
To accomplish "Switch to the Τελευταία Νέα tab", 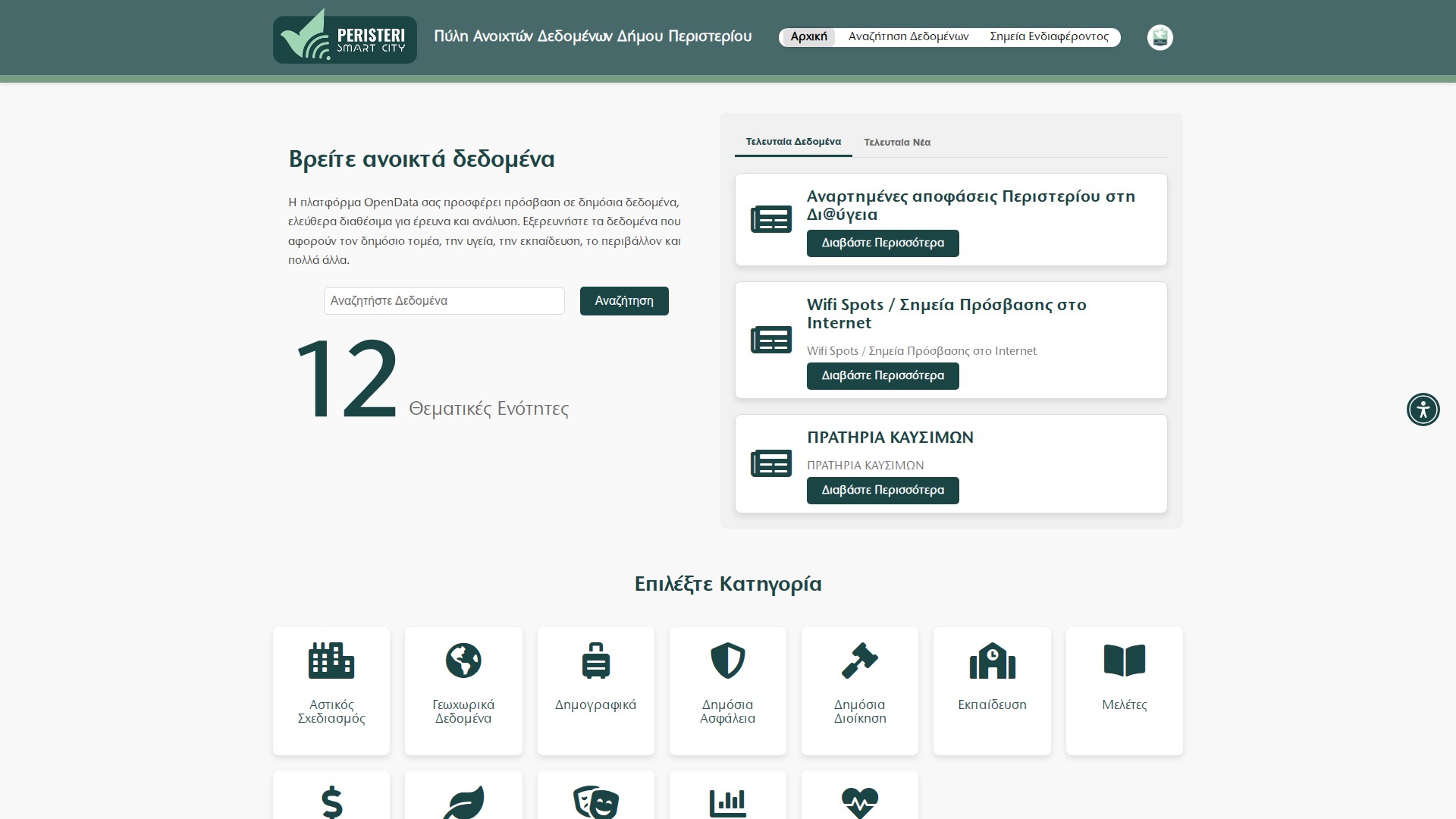I will coord(896,143).
